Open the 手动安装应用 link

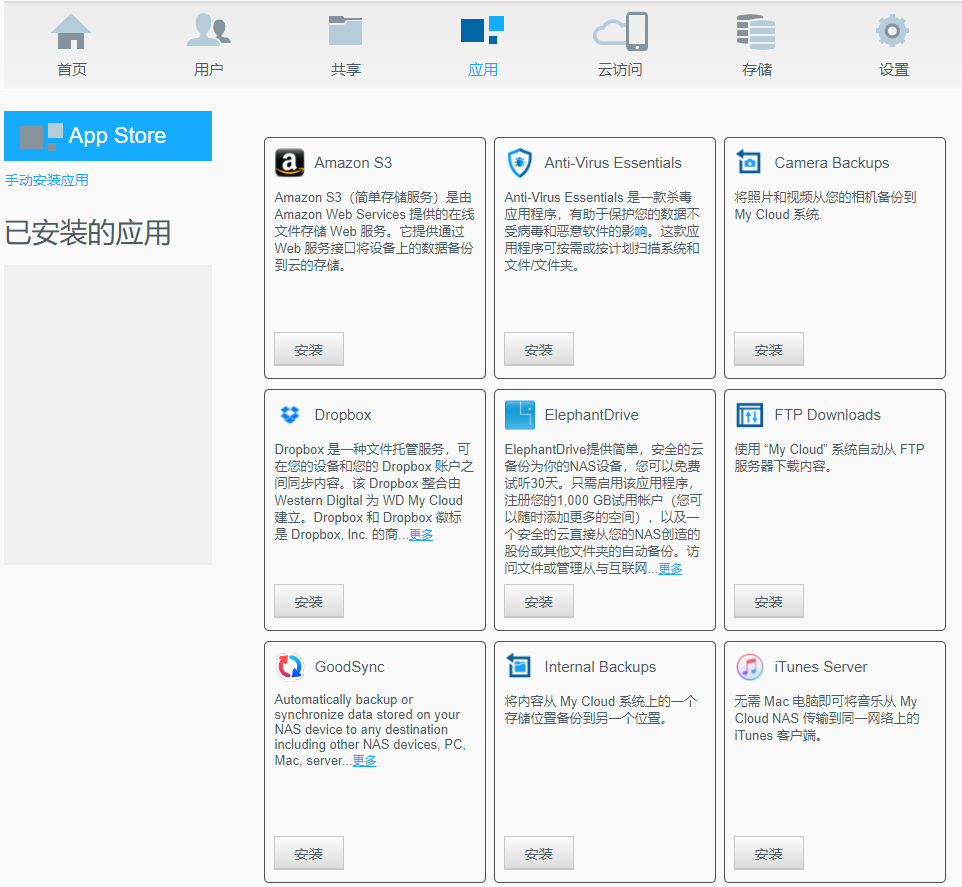47,180
